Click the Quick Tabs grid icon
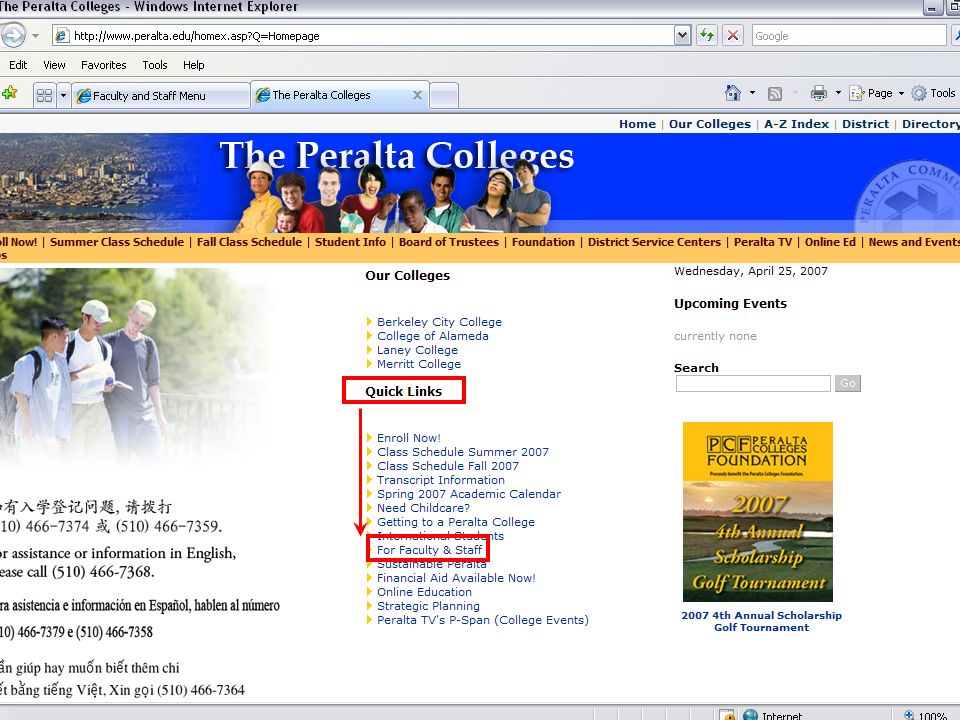This screenshot has width=960, height=720. point(45,96)
